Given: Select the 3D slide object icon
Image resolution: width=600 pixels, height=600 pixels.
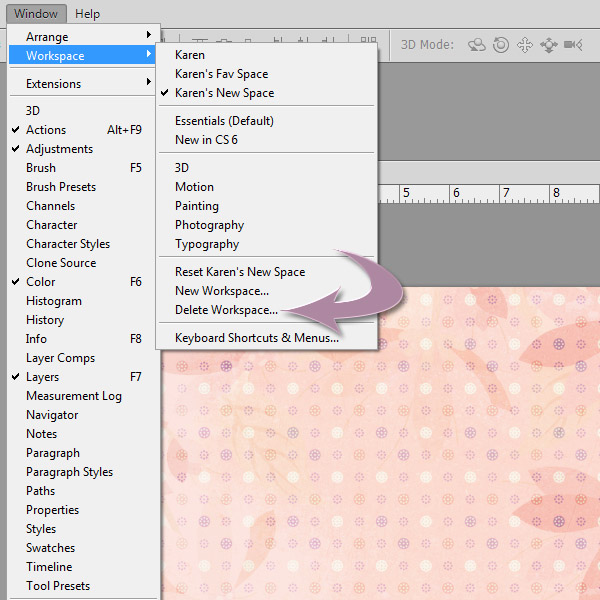Looking at the screenshot, I should click(549, 45).
